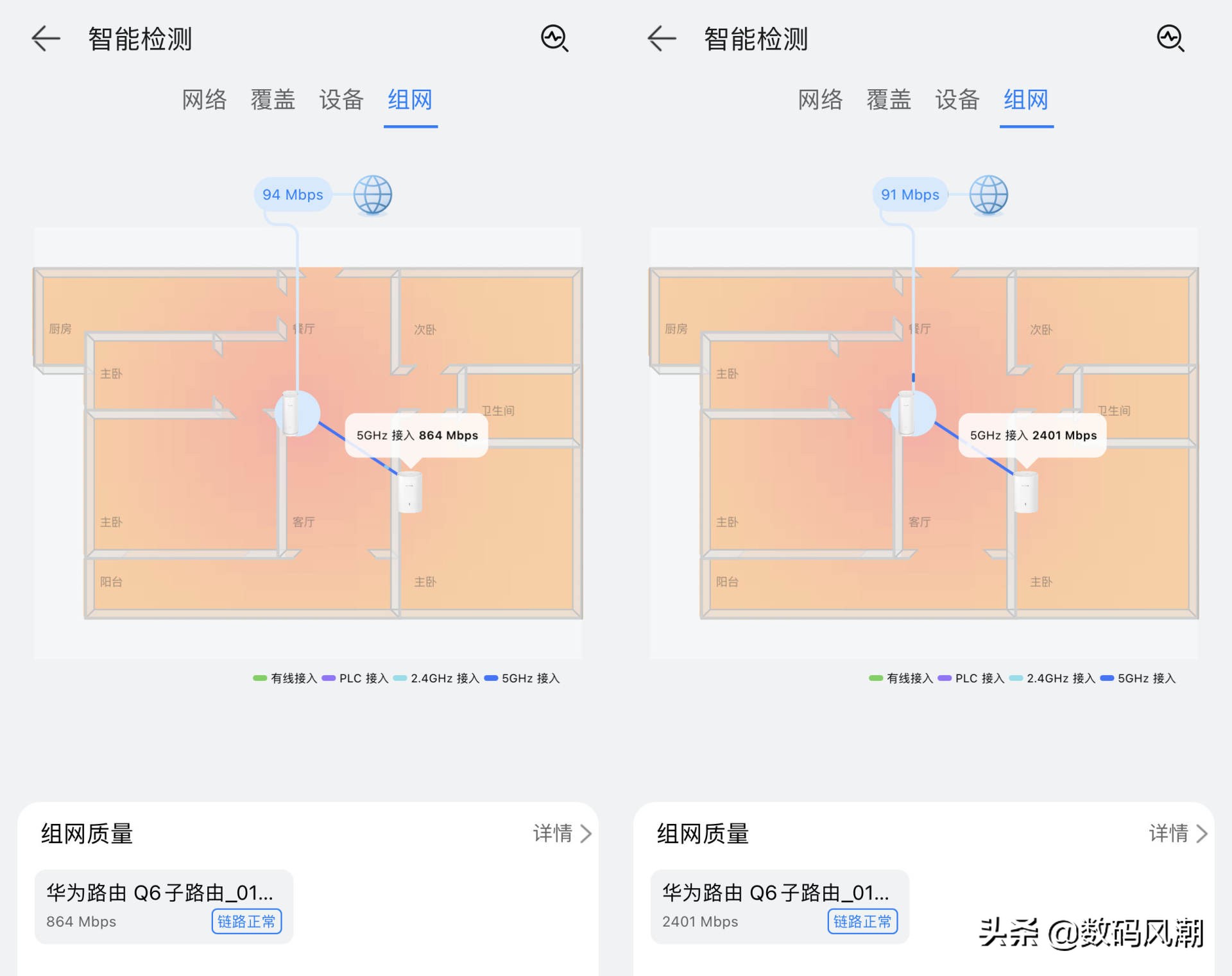
Task: Tap the 91 Mbps bubble in right panel
Action: coord(909,194)
